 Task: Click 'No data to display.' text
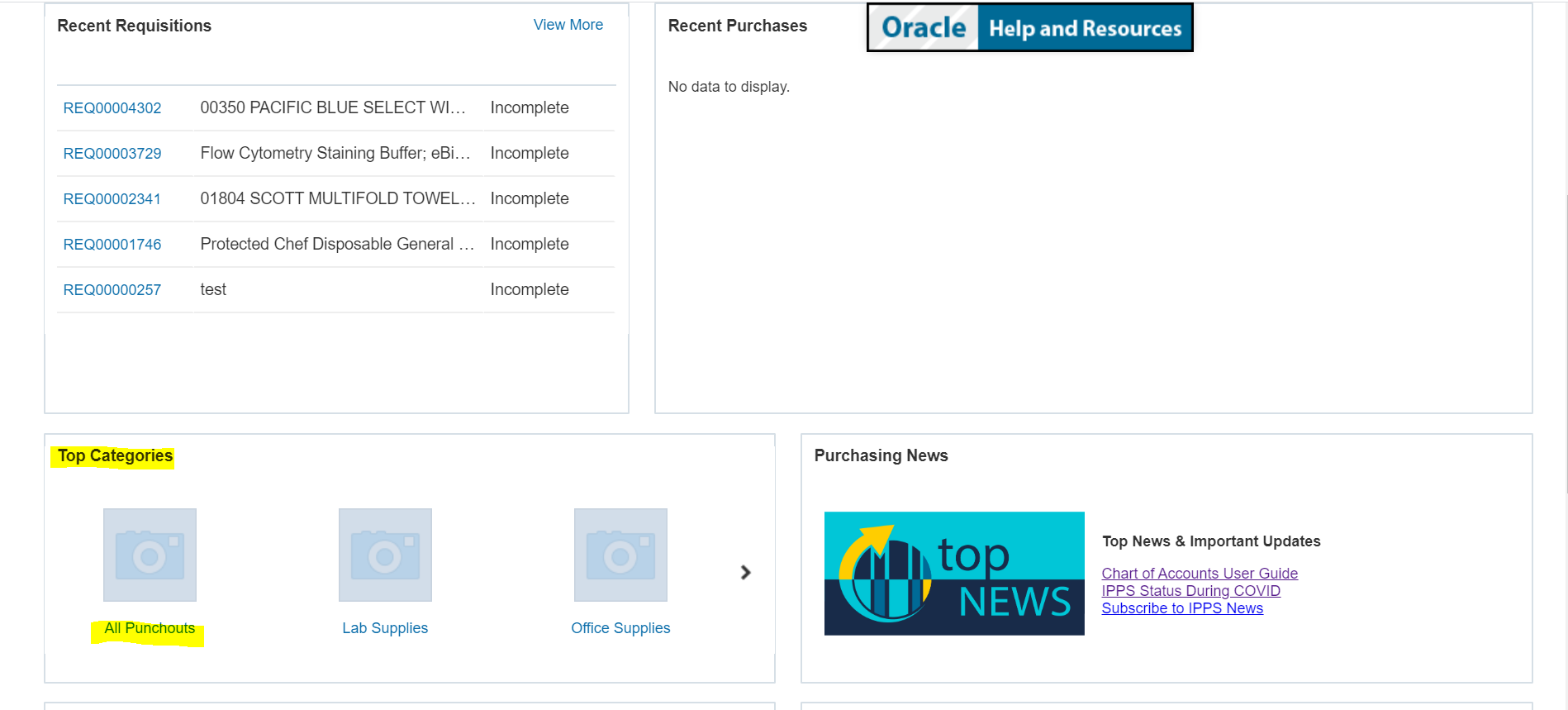click(x=729, y=87)
